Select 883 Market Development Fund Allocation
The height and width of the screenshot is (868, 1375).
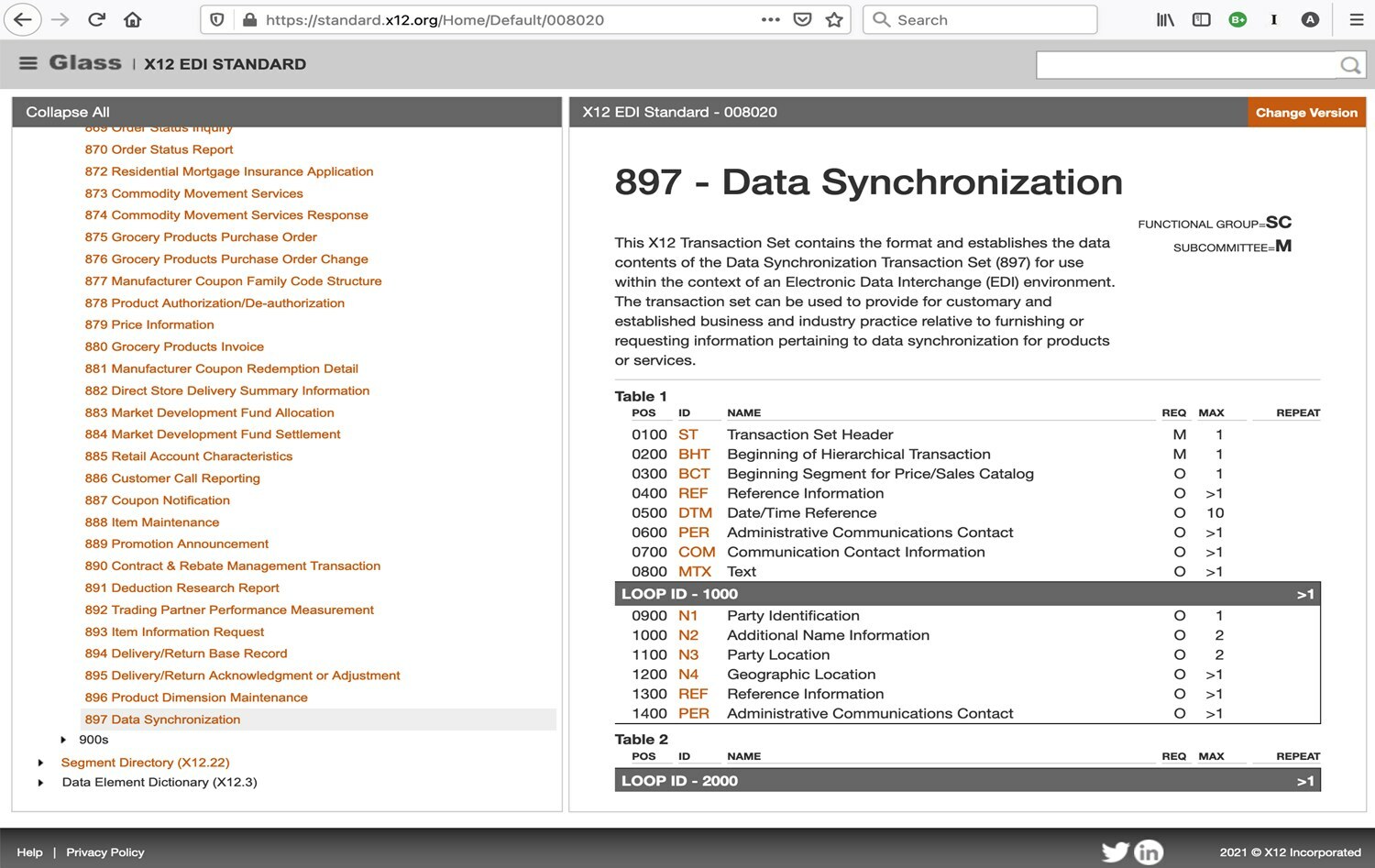tap(209, 413)
